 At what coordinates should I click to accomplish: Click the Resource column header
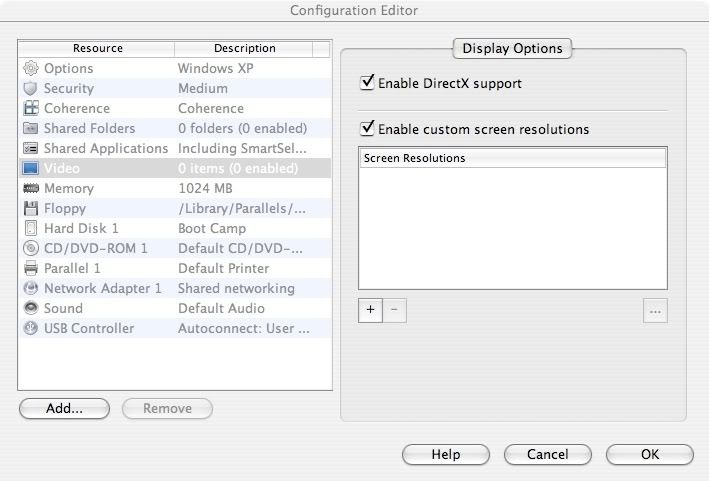(97, 48)
